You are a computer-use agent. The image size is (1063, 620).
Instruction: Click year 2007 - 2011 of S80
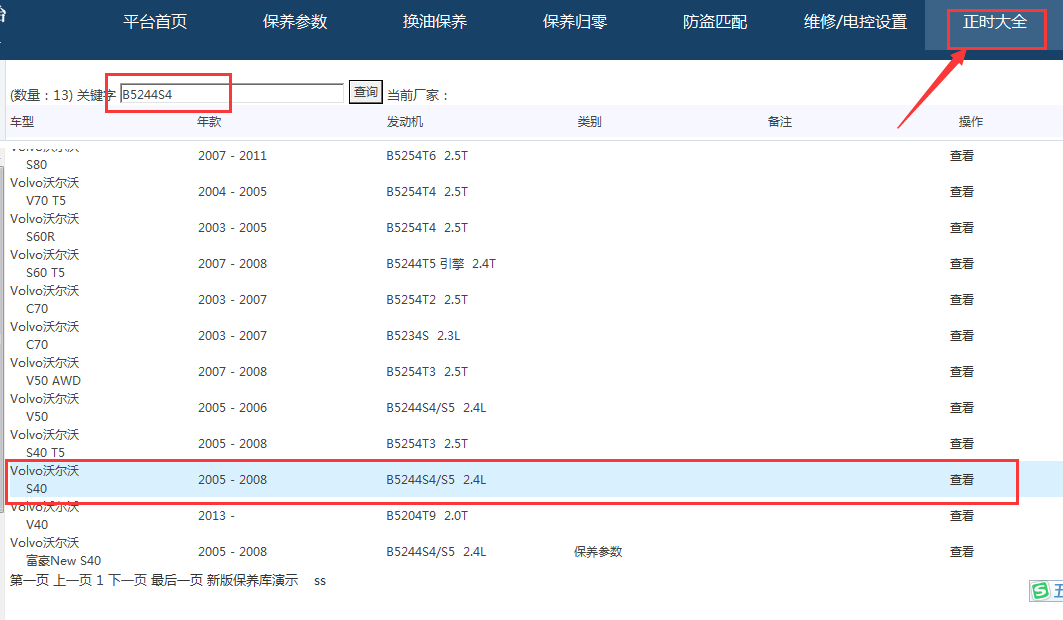point(233,156)
